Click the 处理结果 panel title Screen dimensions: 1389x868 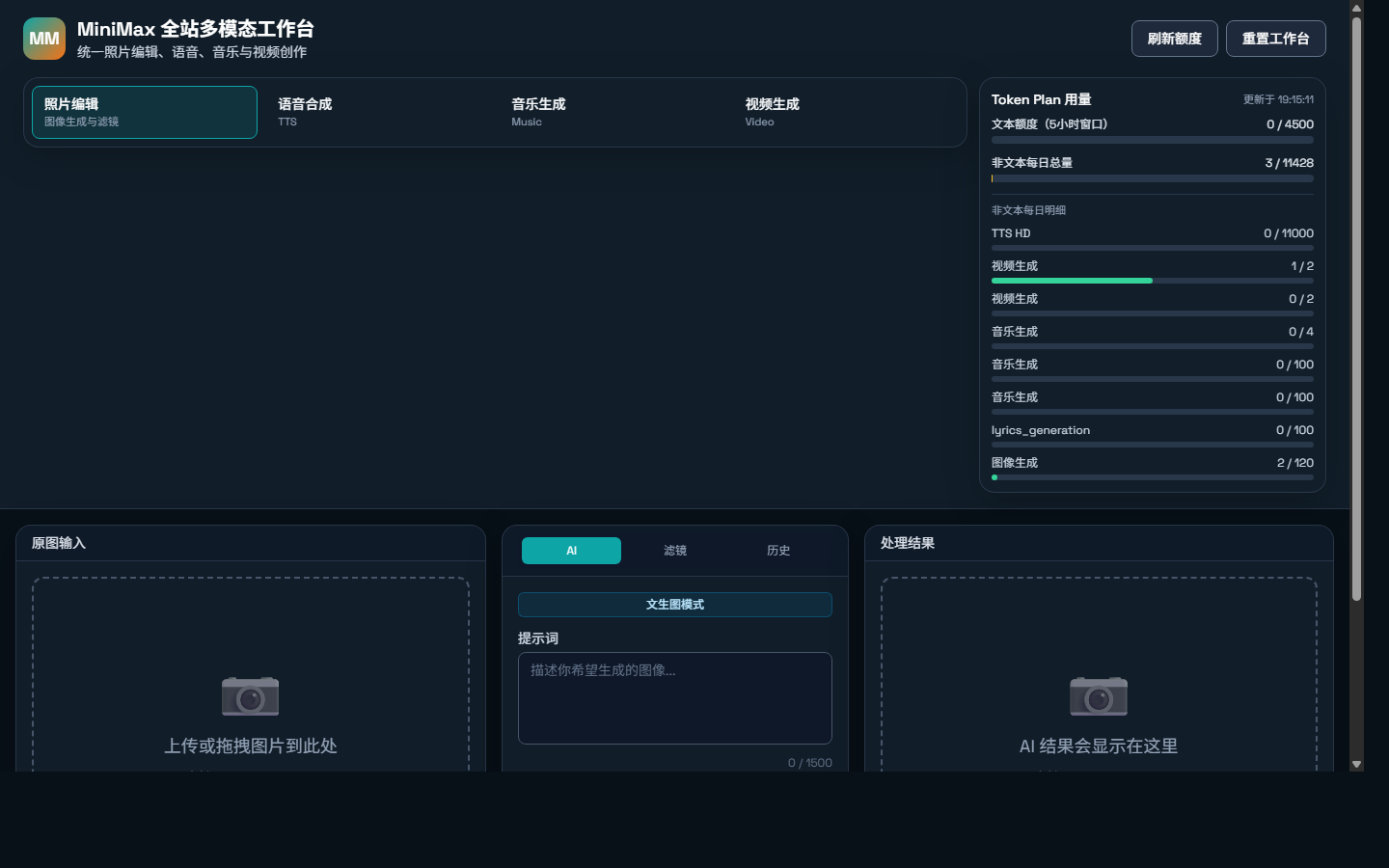click(908, 543)
